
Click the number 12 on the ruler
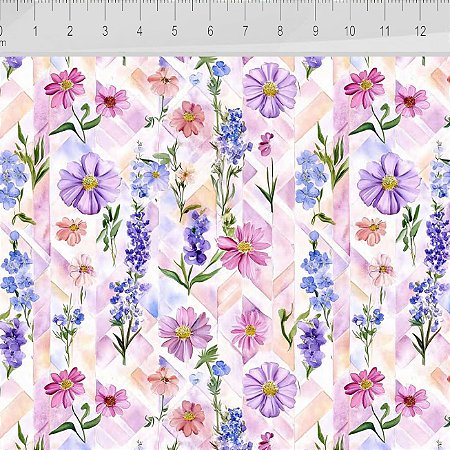(x=420, y=31)
